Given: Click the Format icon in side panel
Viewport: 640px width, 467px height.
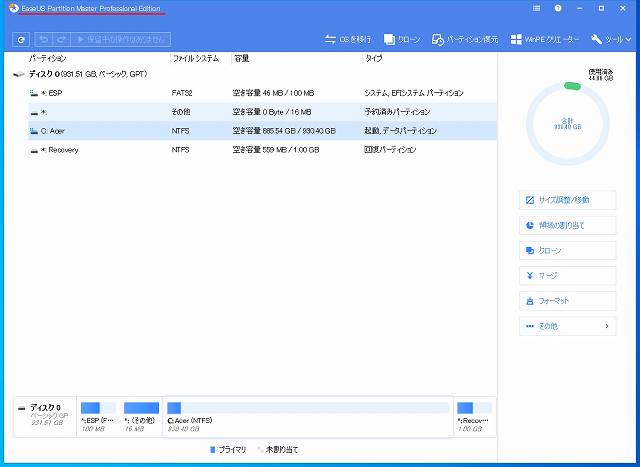Looking at the screenshot, I should [530, 301].
